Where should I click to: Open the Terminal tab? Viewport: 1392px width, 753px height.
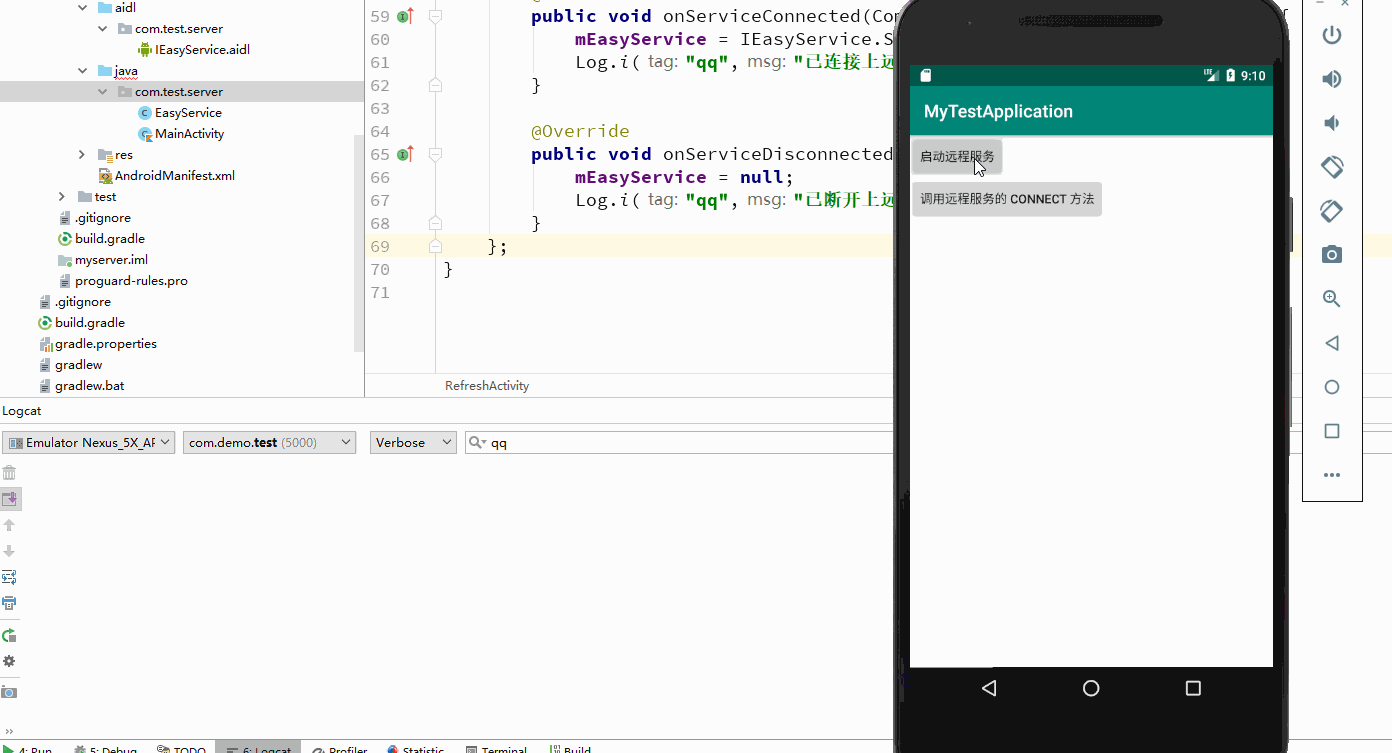tap(495, 748)
